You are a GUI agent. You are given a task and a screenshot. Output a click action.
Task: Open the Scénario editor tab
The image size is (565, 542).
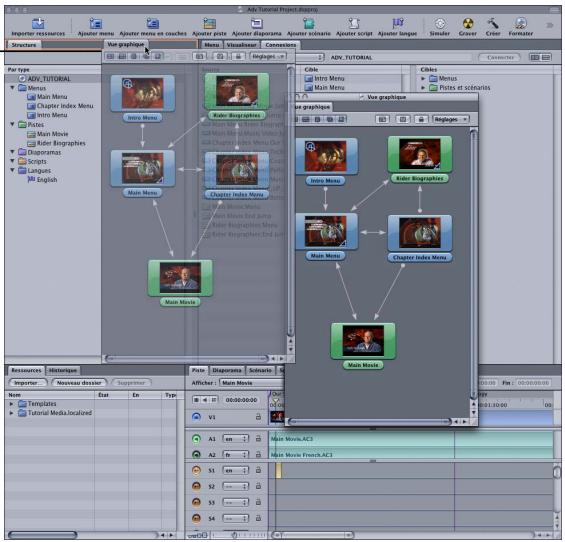click(260, 370)
